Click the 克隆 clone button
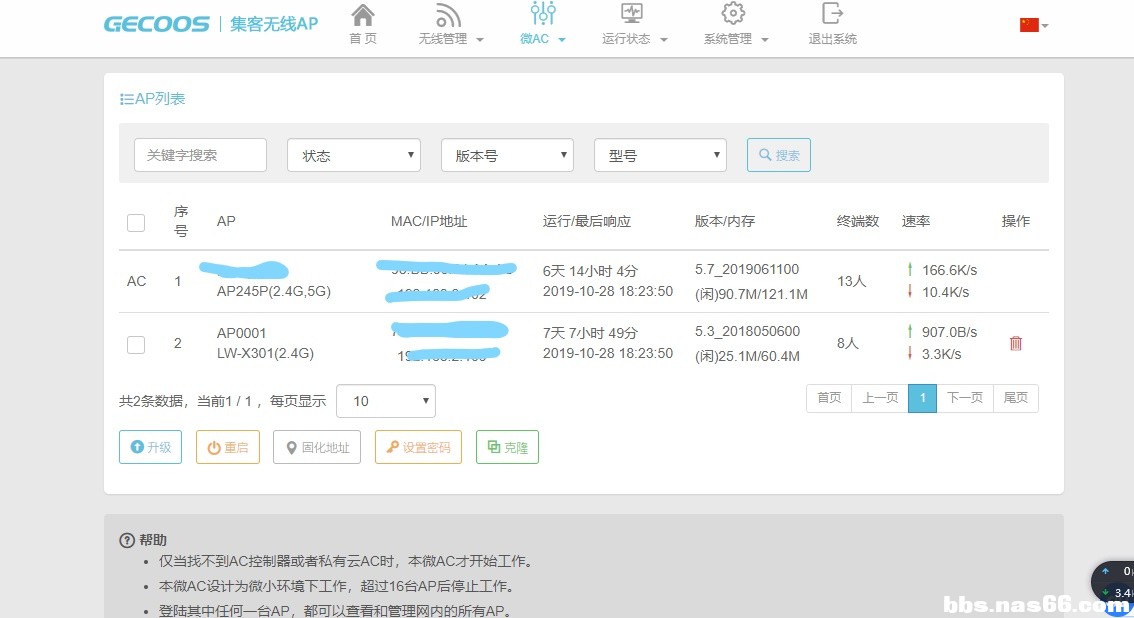This screenshot has width=1134, height=618. click(x=507, y=447)
